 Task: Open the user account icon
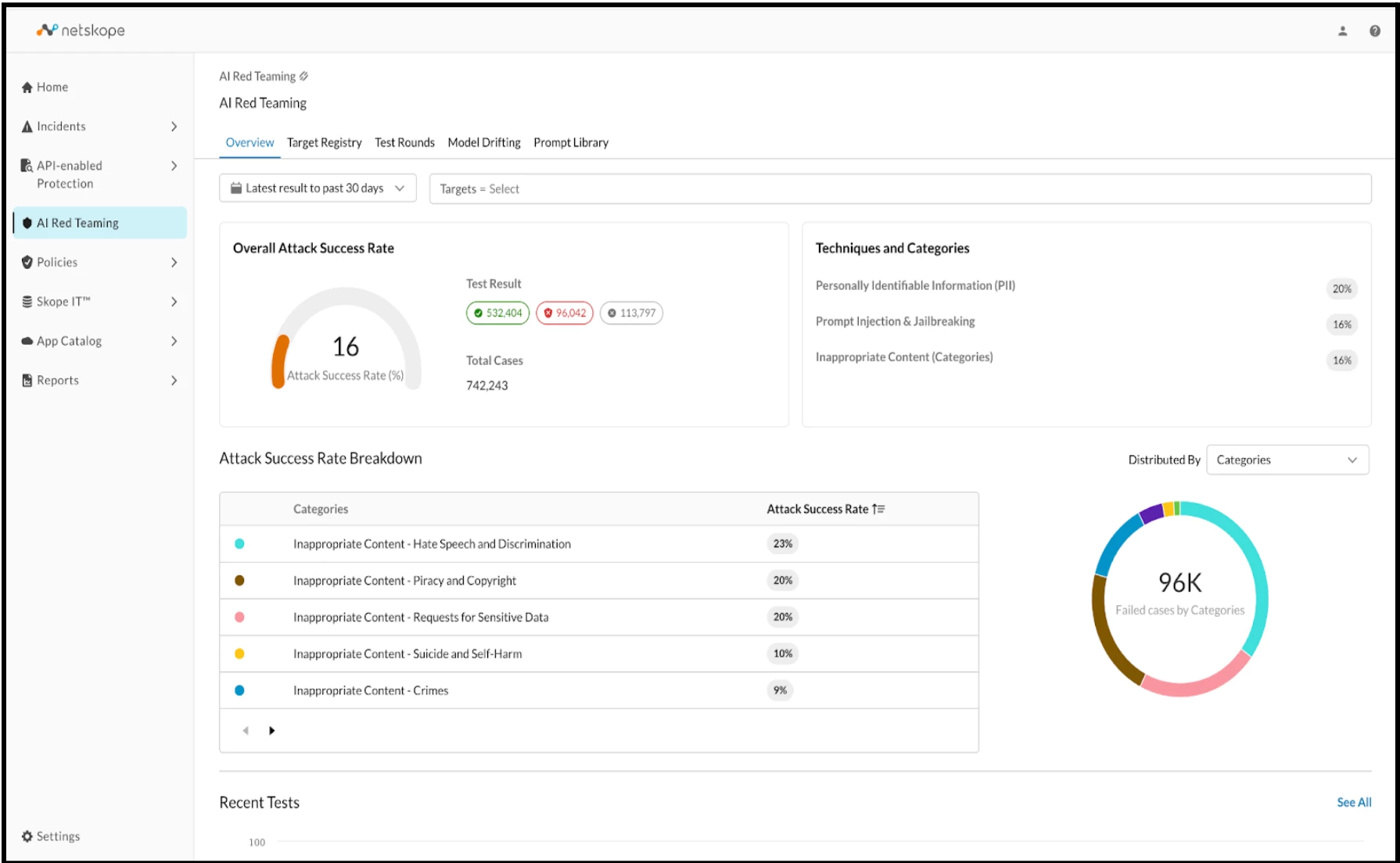[1342, 31]
